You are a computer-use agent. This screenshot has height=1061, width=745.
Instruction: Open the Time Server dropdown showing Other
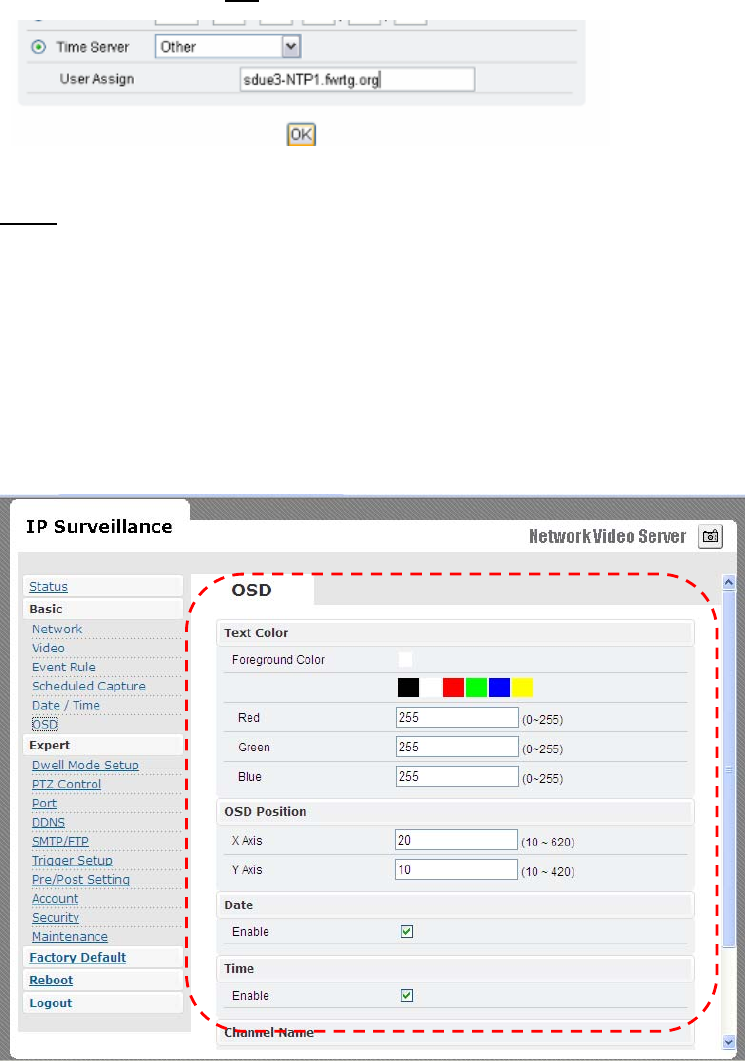(x=227, y=47)
